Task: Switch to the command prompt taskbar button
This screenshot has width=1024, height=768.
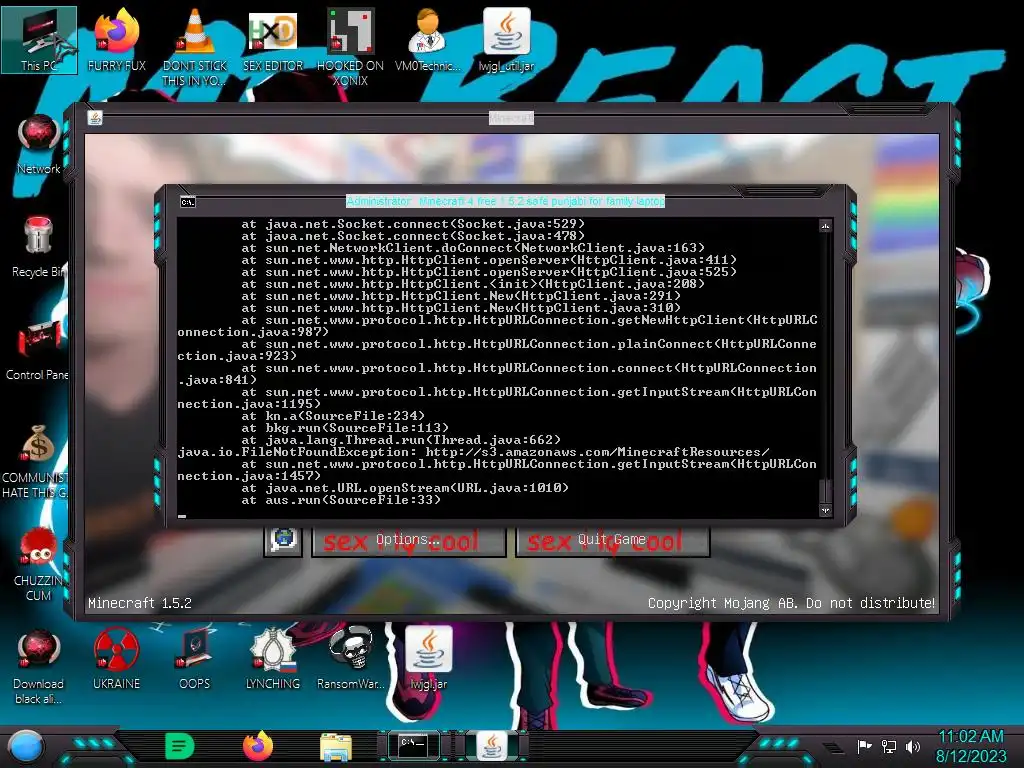Action: [413, 746]
